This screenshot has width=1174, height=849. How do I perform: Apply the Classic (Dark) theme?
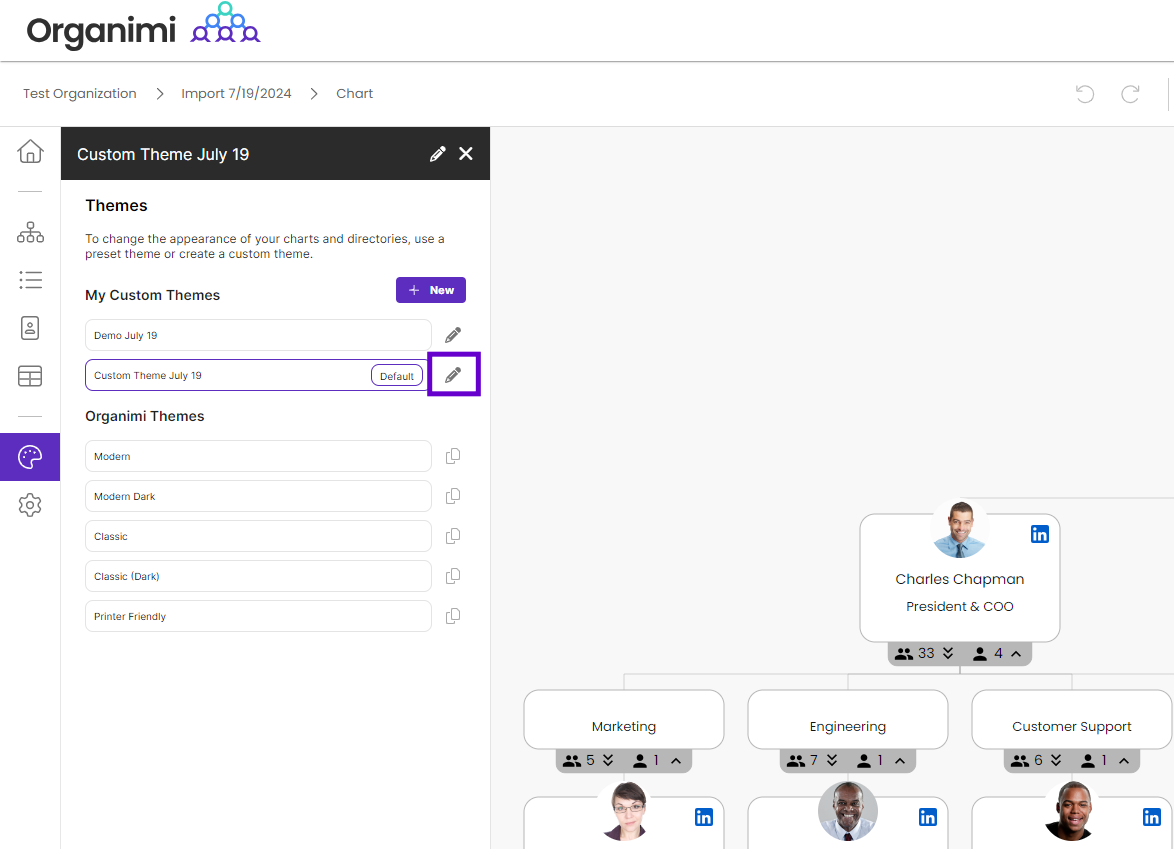pos(258,576)
